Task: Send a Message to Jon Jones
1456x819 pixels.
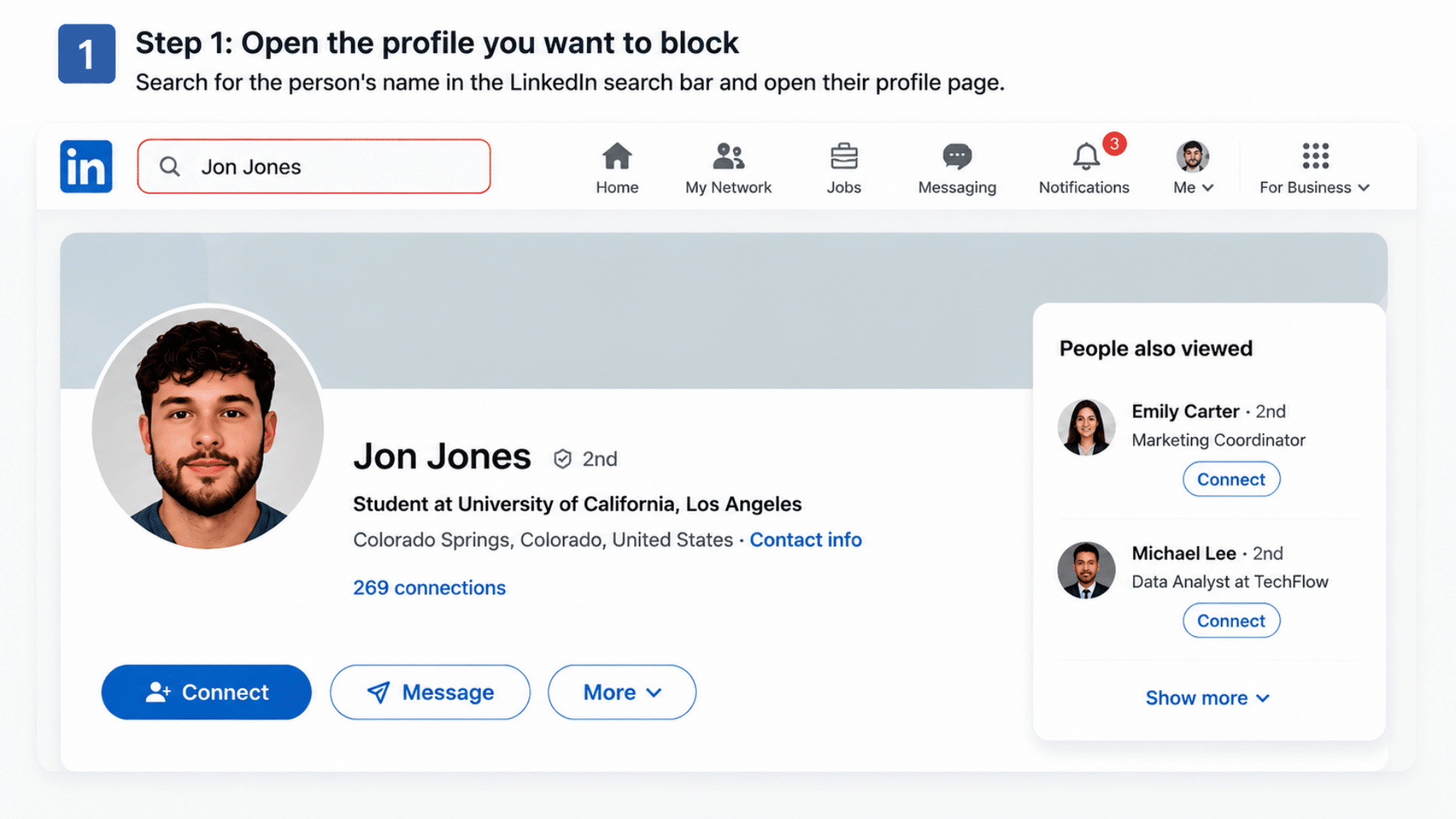Action: [430, 692]
